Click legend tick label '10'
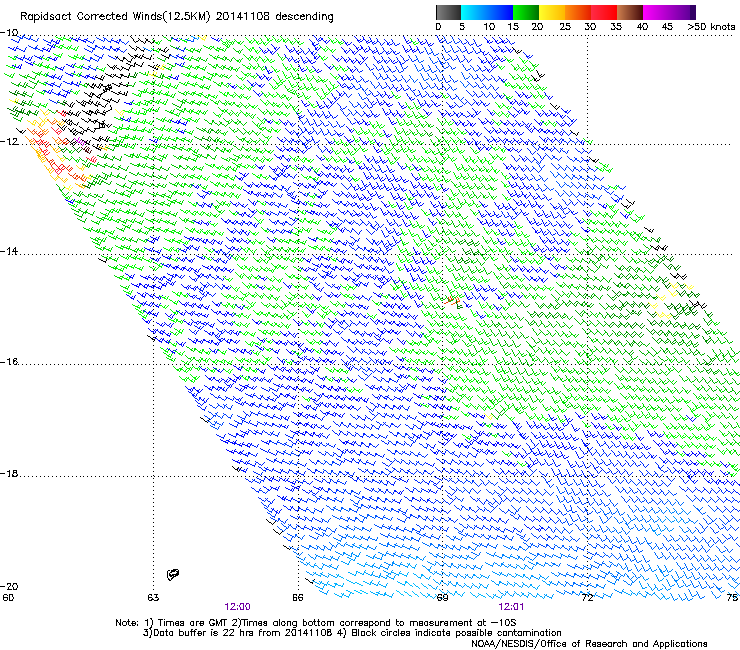Image resolution: width=740 pixels, height=650 pixels. coord(489,27)
